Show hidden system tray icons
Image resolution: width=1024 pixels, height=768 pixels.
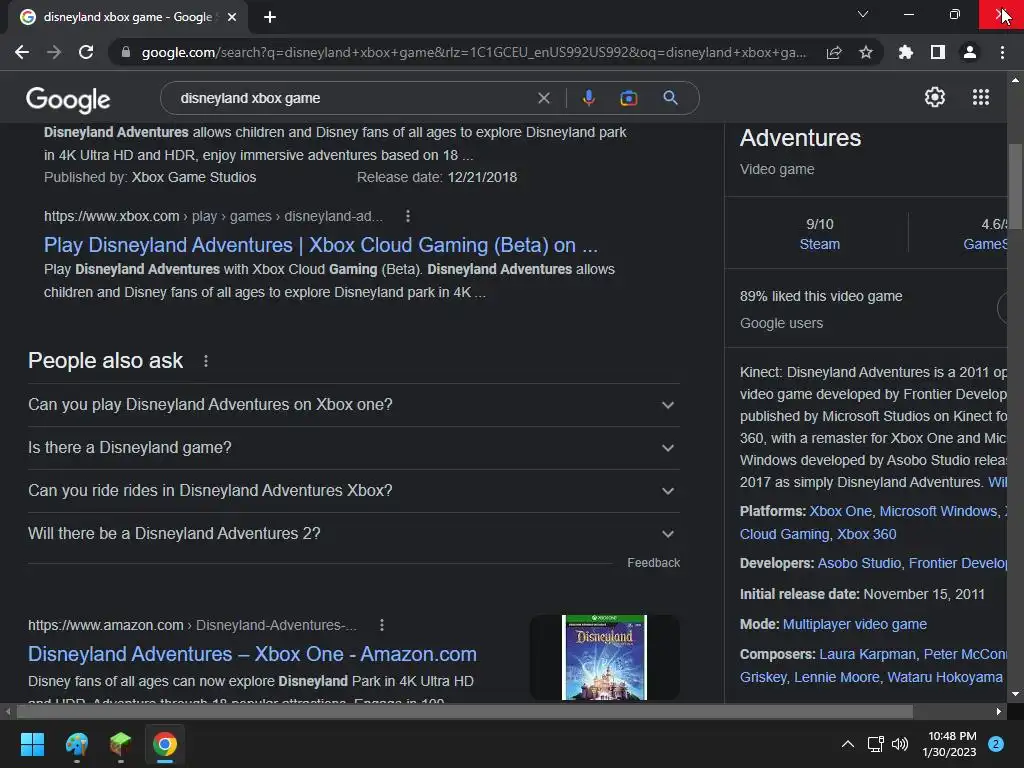coord(848,744)
